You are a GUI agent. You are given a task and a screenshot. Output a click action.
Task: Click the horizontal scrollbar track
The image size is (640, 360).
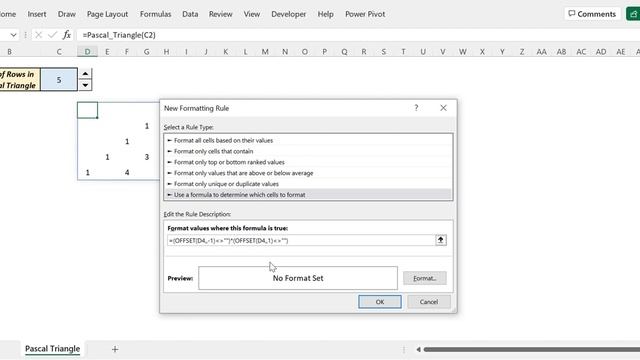pos(531,349)
